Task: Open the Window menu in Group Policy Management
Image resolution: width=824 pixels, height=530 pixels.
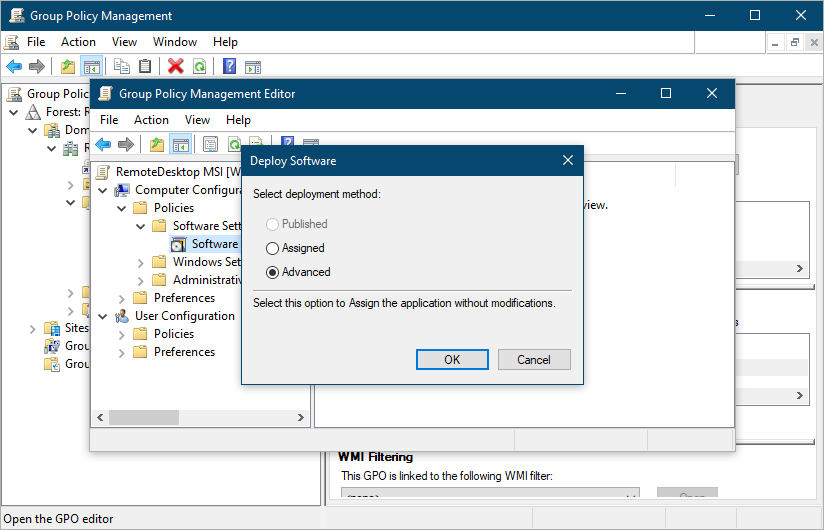Action: 175,42
